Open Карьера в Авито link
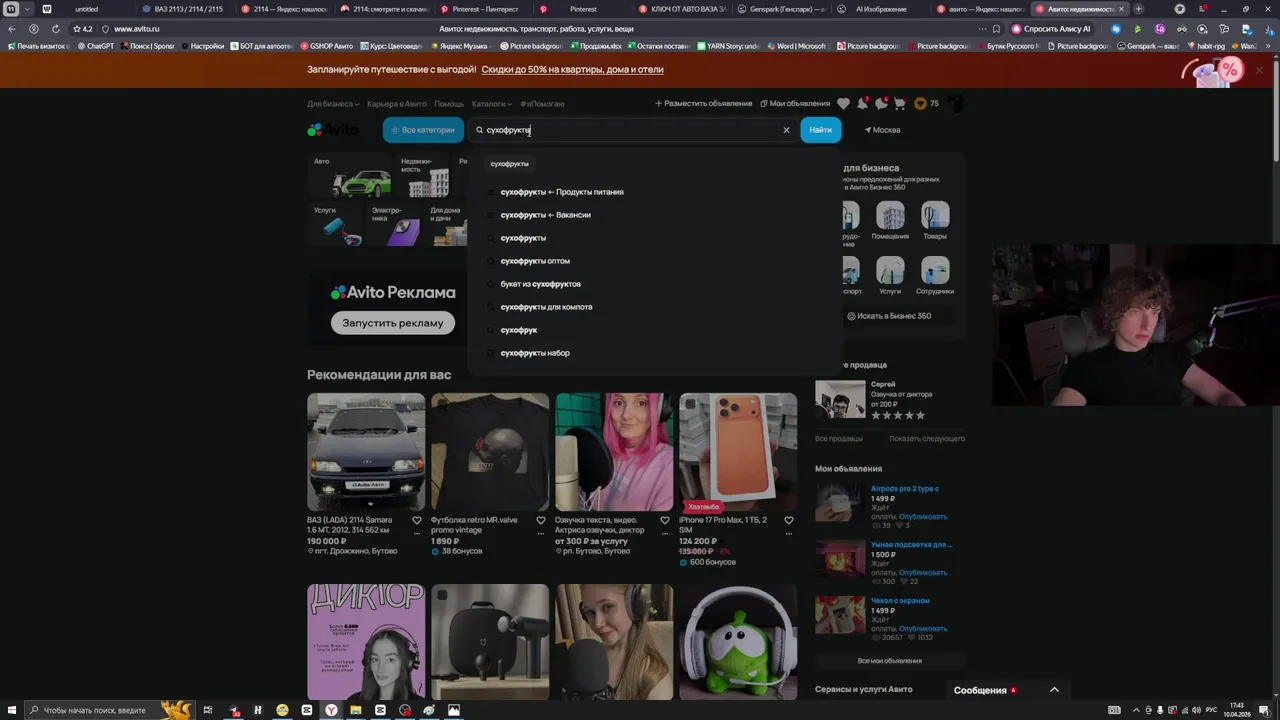Image resolution: width=1280 pixels, height=720 pixels. (397, 104)
